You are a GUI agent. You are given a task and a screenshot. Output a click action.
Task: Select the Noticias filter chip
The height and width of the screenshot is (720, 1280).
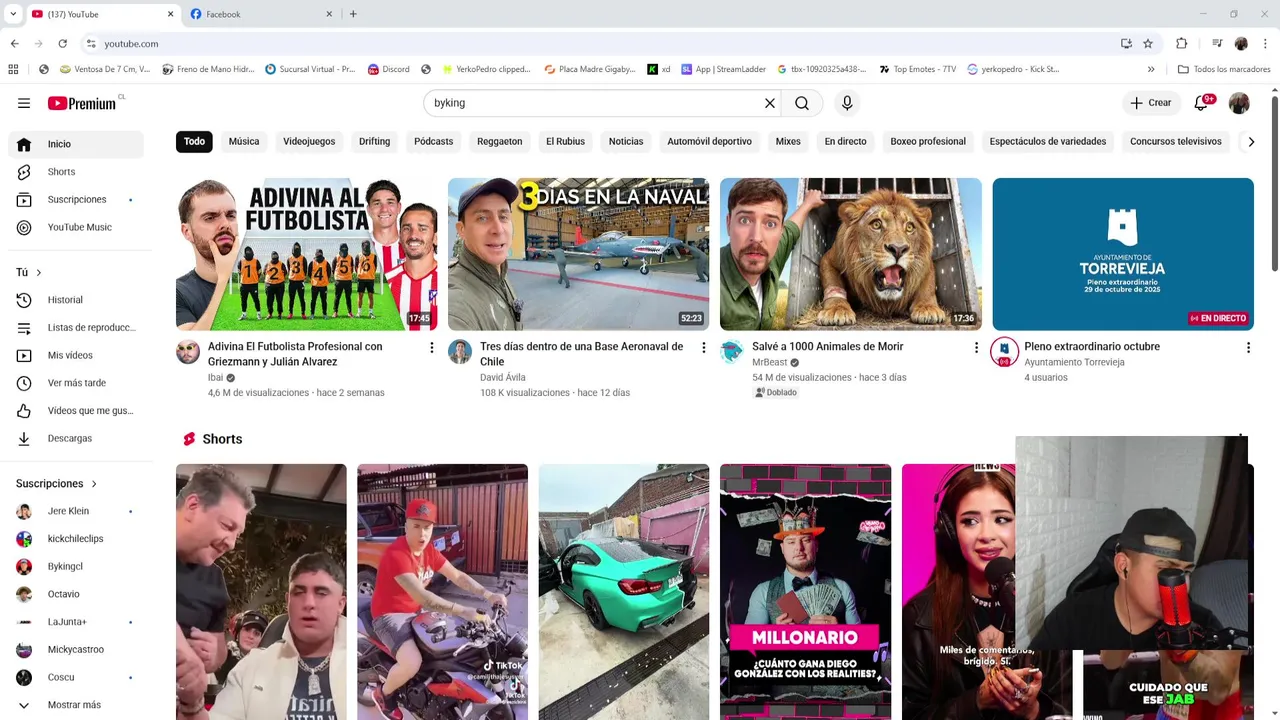pos(626,142)
